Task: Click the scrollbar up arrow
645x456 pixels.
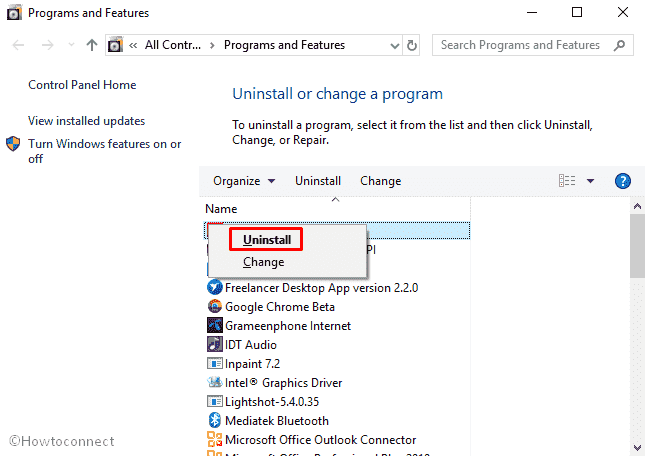Action: pos(637,206)
